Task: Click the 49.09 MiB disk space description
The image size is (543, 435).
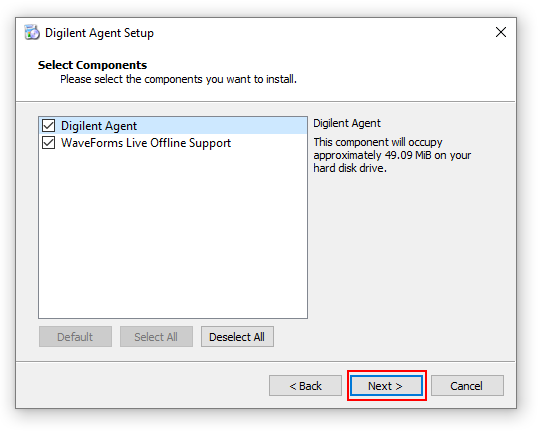Action: pyautogui.click(x=392, y=155)
